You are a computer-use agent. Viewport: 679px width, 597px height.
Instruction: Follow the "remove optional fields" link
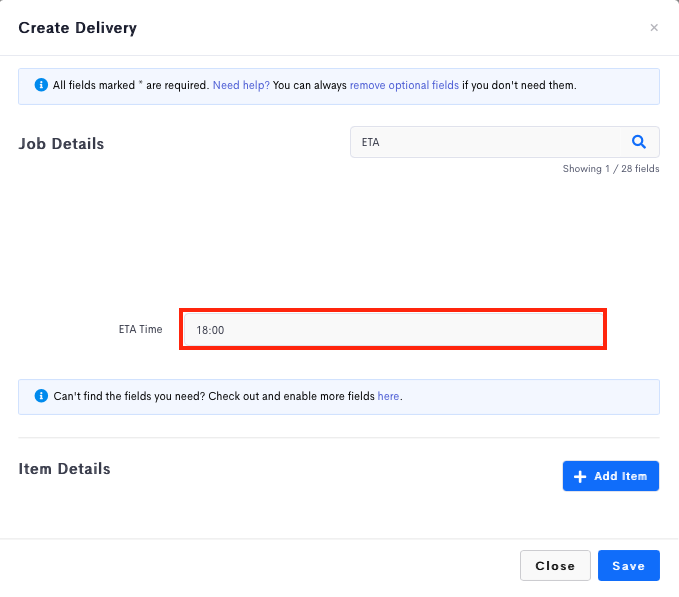[x=404, y=85]
